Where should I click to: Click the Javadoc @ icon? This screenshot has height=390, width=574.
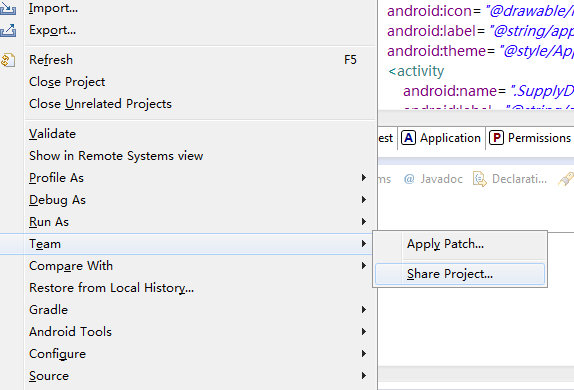[x=409, y=179]
